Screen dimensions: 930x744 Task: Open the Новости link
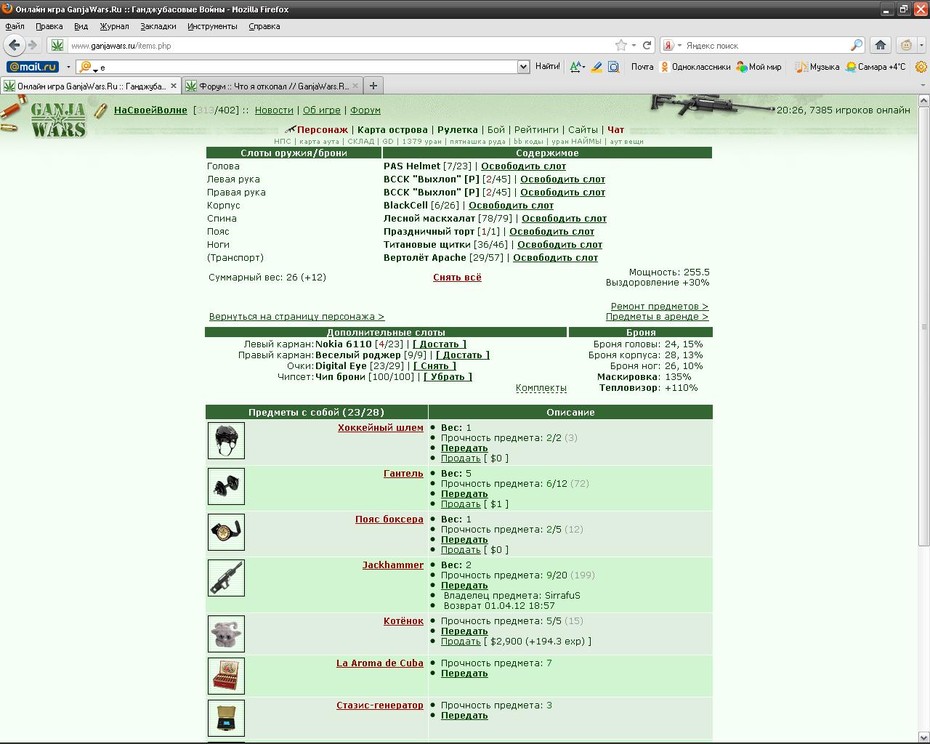pyautogui.click(x=274, y=110)
